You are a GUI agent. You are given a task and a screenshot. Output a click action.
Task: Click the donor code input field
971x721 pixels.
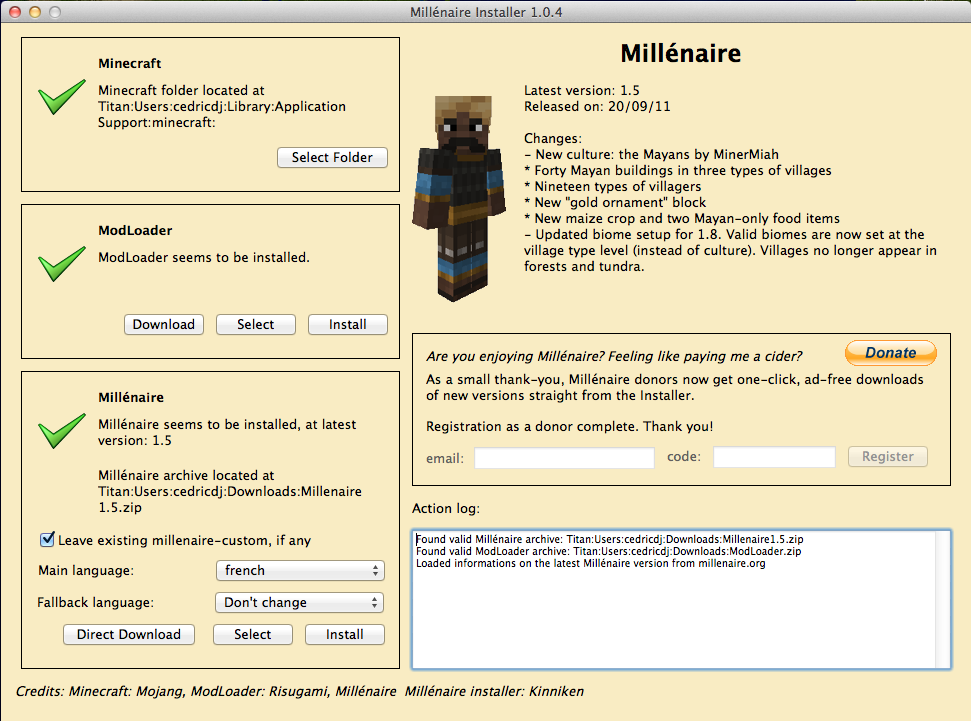click(774, 457)
